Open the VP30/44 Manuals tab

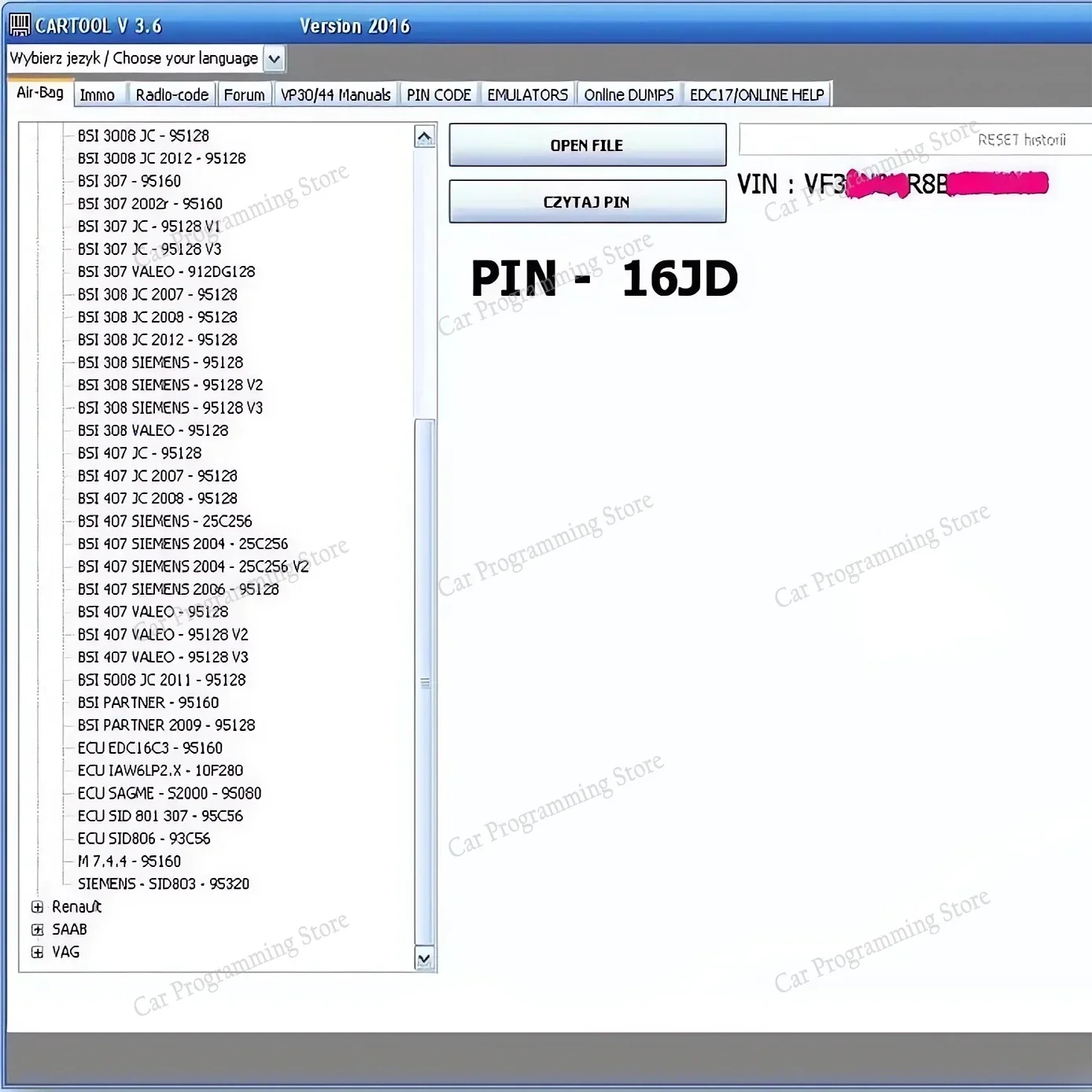tap(334, 94)
